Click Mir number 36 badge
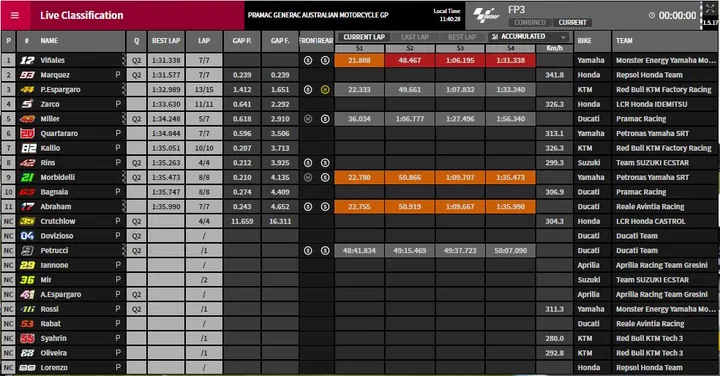Viewport: 720px width, 376px height. click(27, 280)
